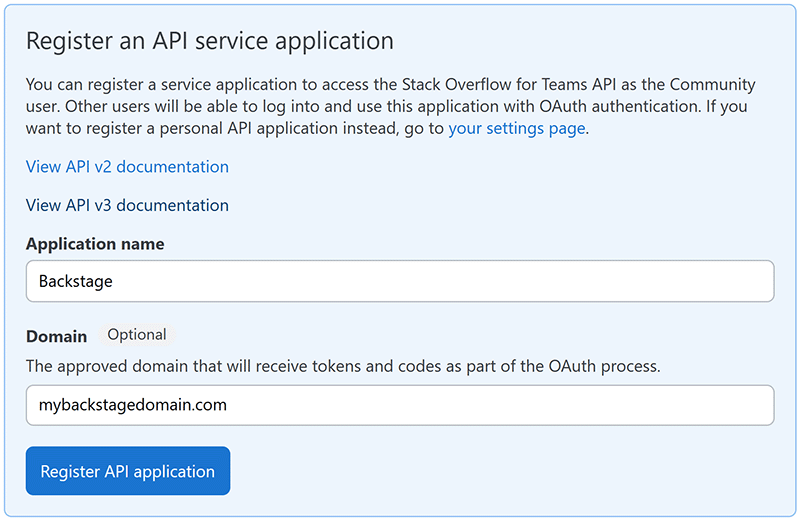Focus the Domain input field
800x521 pixels.
[x=400, y=405]
